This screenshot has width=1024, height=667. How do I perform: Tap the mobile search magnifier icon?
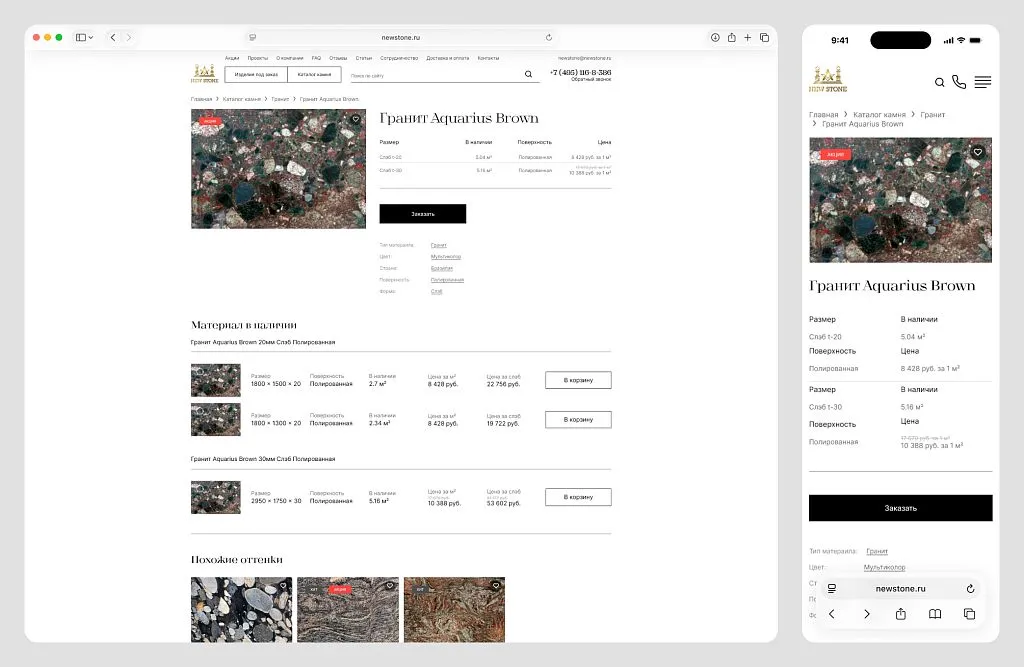(939, 82)
